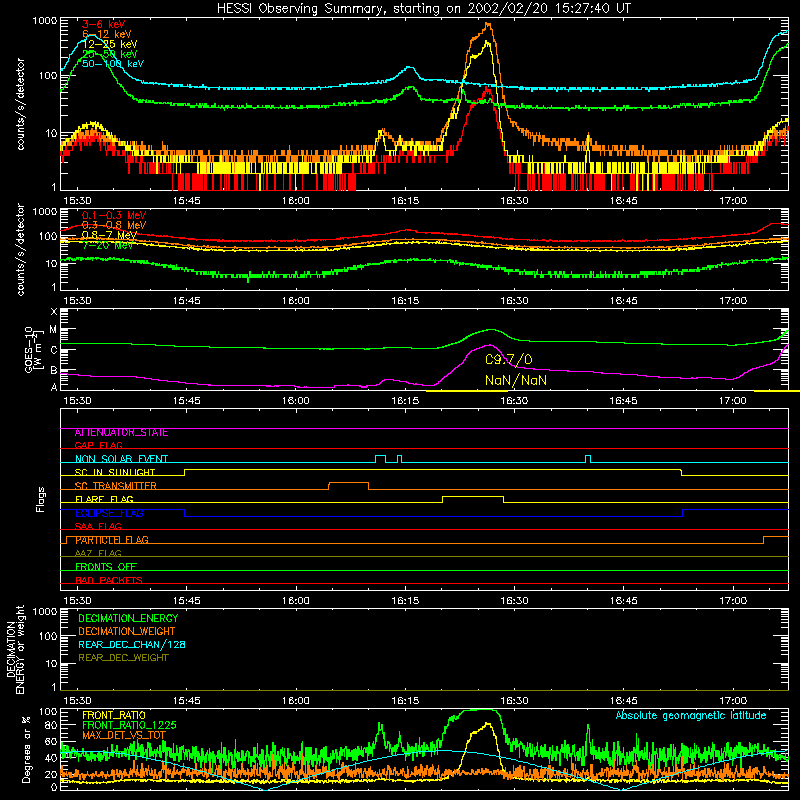
Task: Click the 7-20 MeV legend label
Action: pyautogui.click(x=107, y=245)
